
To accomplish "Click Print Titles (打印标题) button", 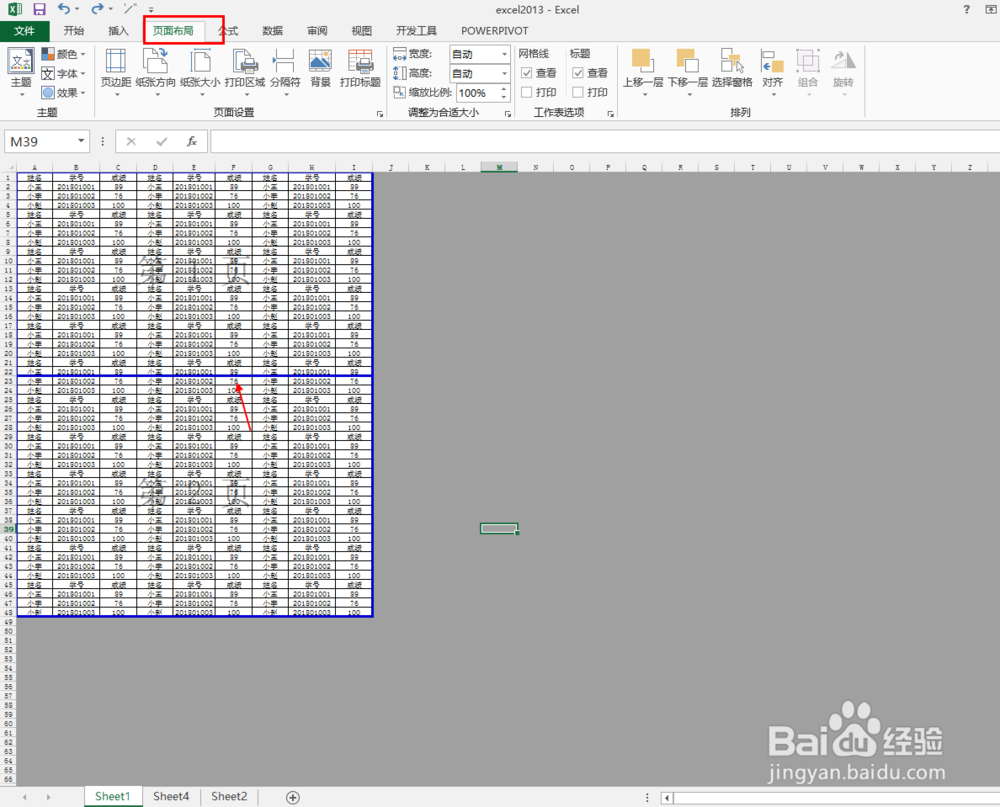I will click(x=360, y=68).
